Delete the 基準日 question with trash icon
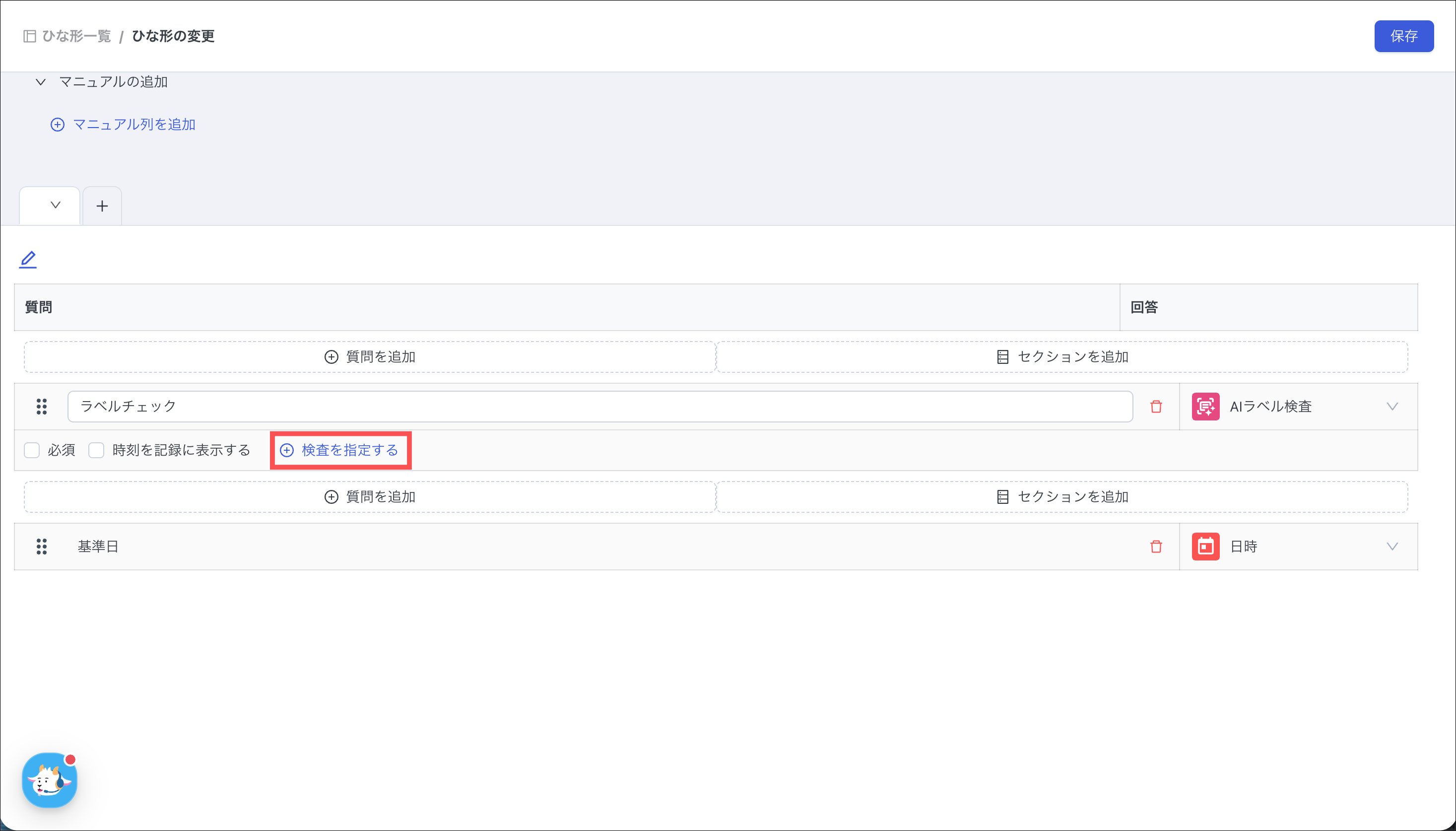Image resolution: width=1456 pixels, height=831 pixels. 1156,546
